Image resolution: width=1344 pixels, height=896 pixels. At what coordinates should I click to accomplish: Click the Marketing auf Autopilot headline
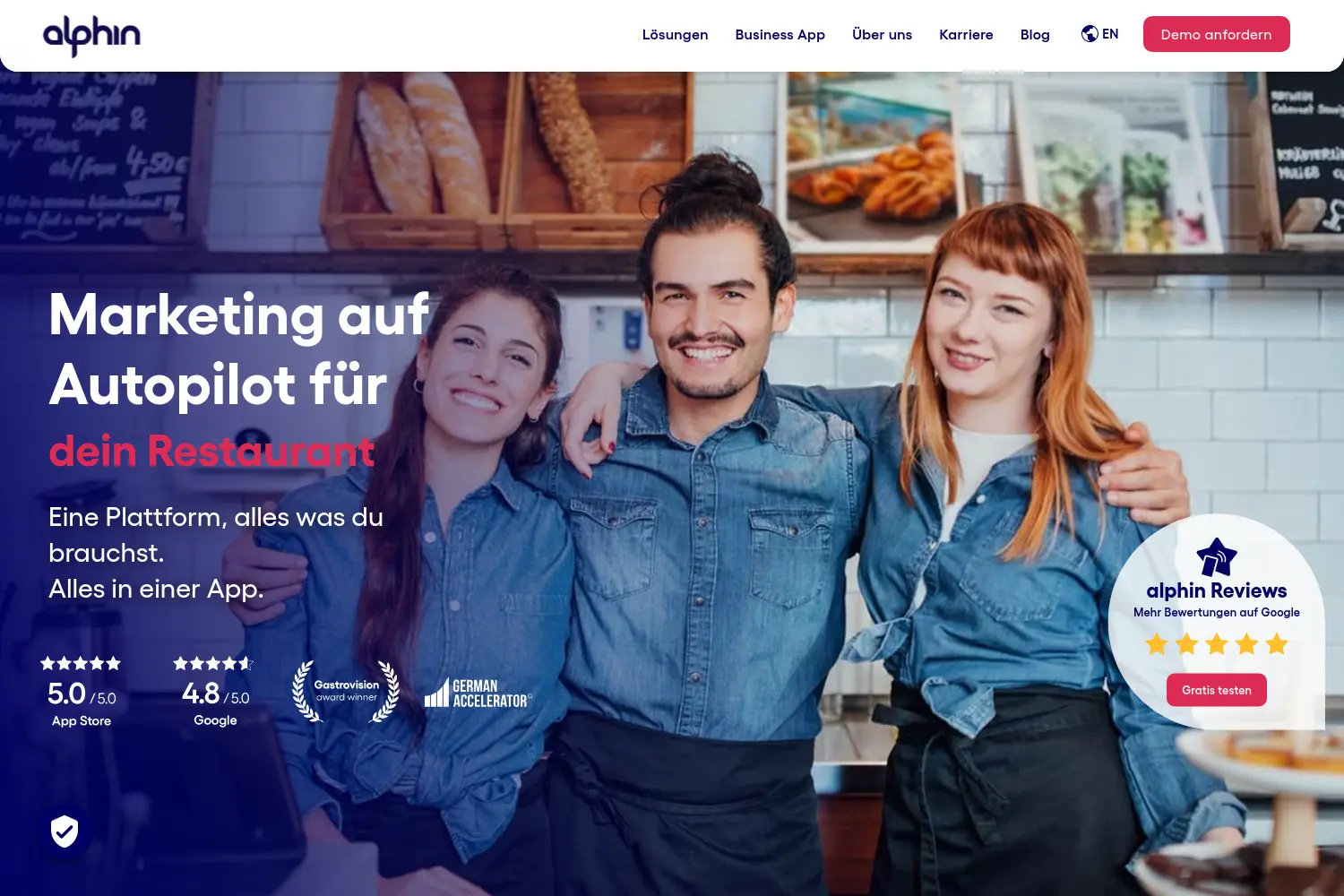click(x=238, y=349)
